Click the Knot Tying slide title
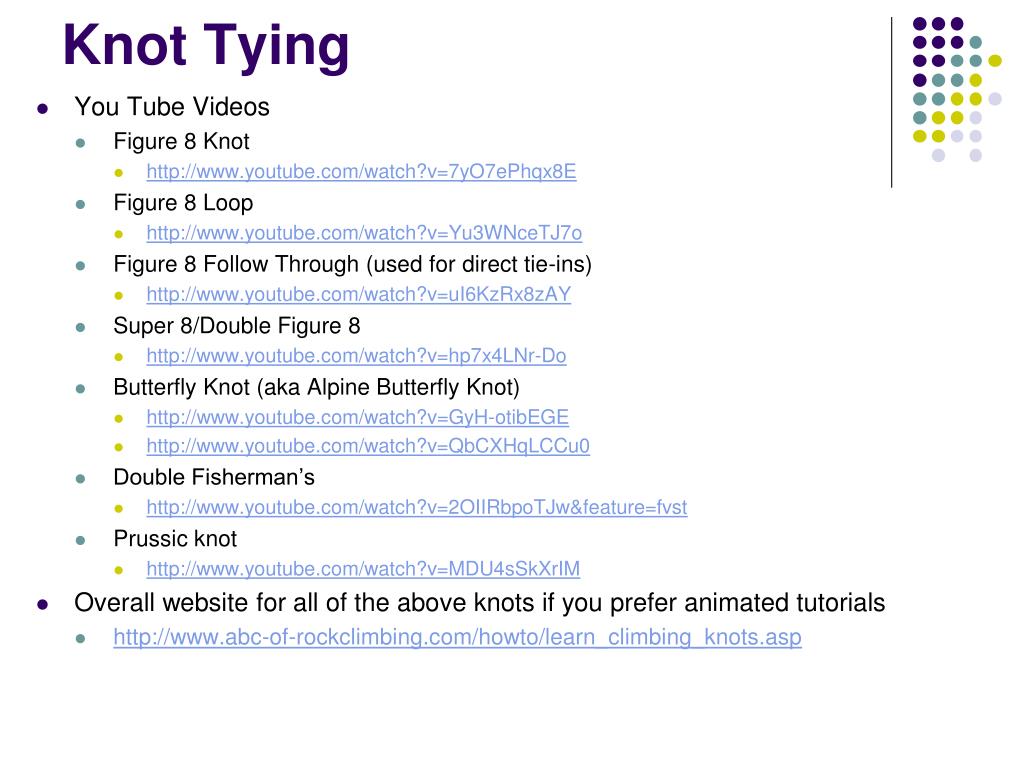Screen dimensions: 1024x768 [x=206, y=46]
